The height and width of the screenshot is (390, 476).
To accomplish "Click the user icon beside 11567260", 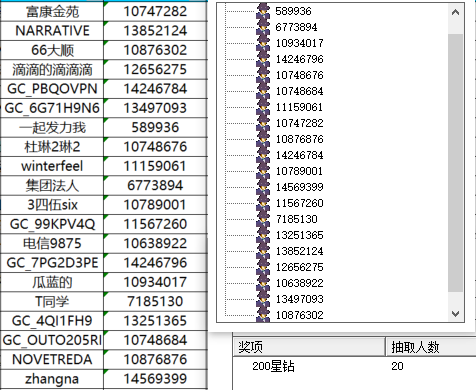I will point(263,203).
